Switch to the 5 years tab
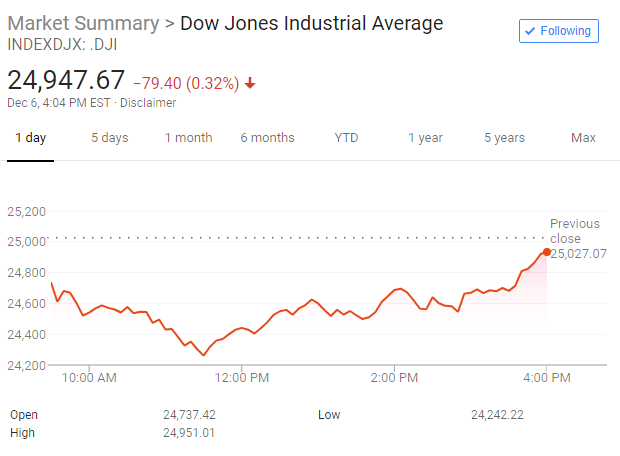The width and height of the screenshot is (620, 456). (504, 138)
